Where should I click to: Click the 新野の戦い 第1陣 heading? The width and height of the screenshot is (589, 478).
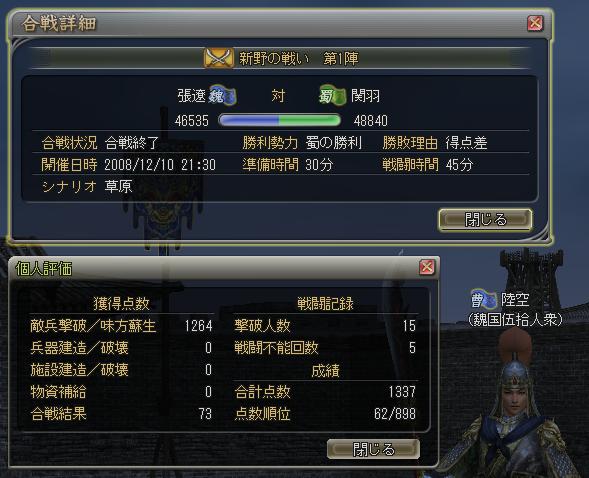(299, 58)
